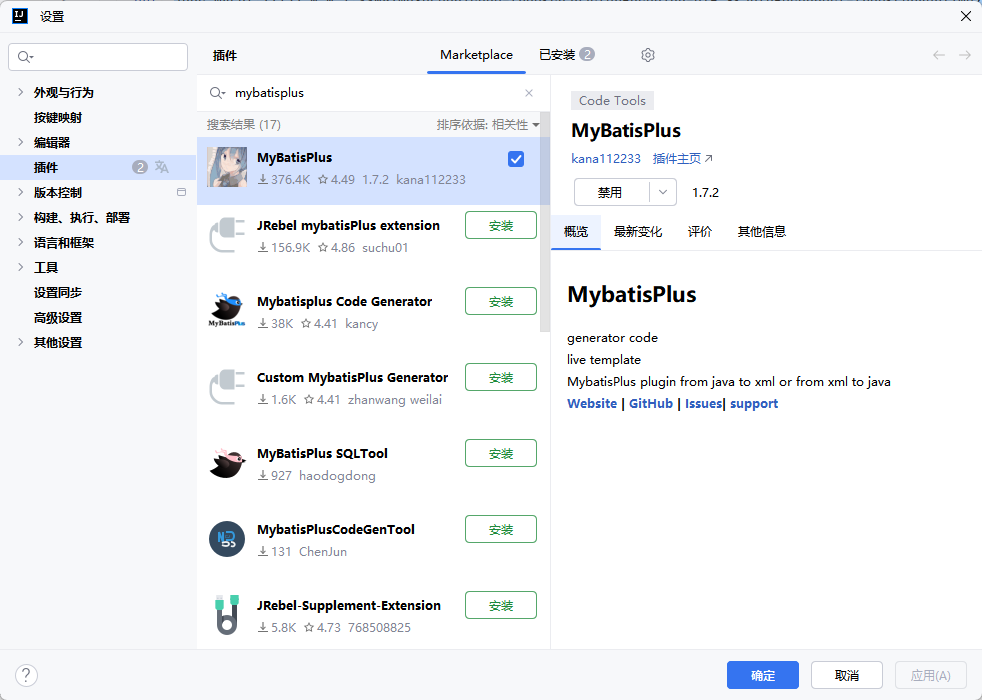Open the GitHub link
The image size is (982, 700).
(x=650, y=404)
